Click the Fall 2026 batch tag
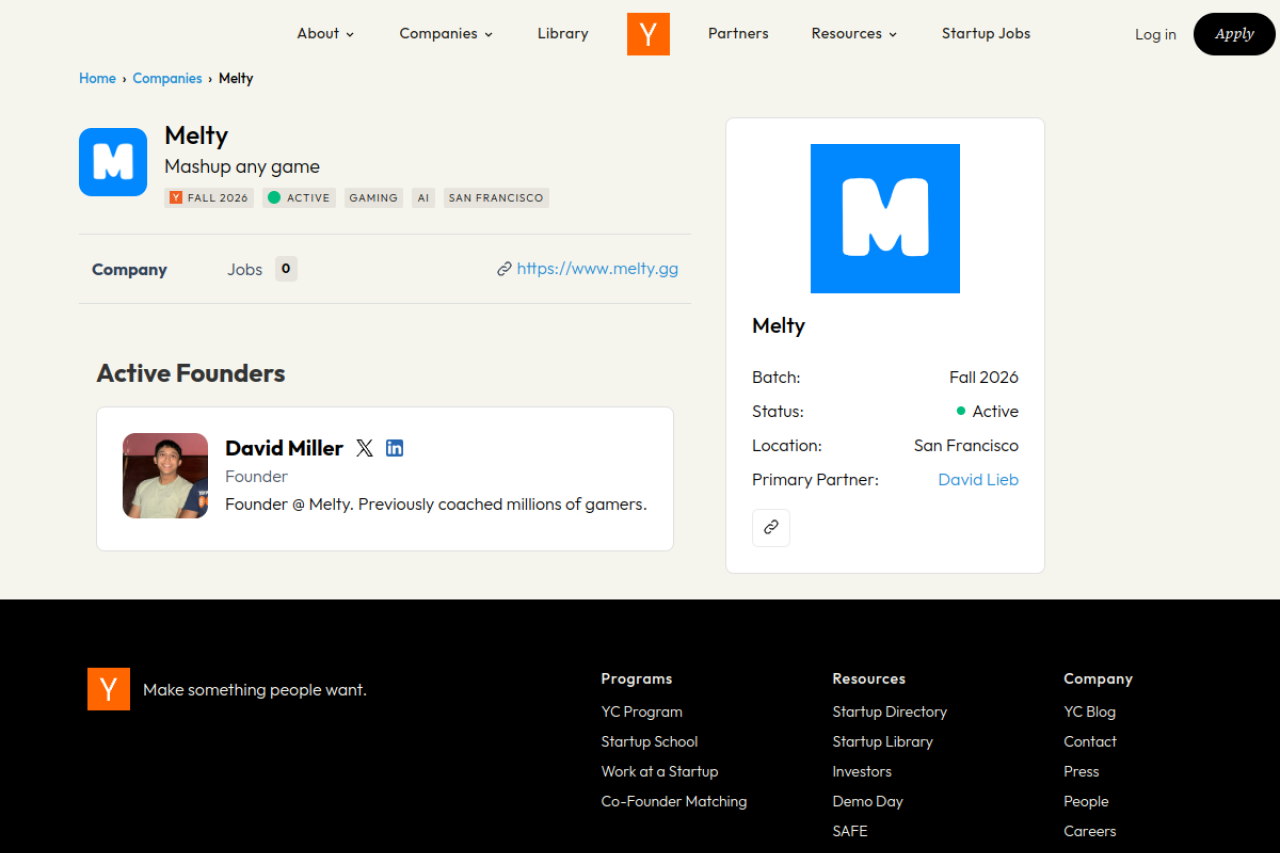The image size is (1280, 853). pos(209,198)
